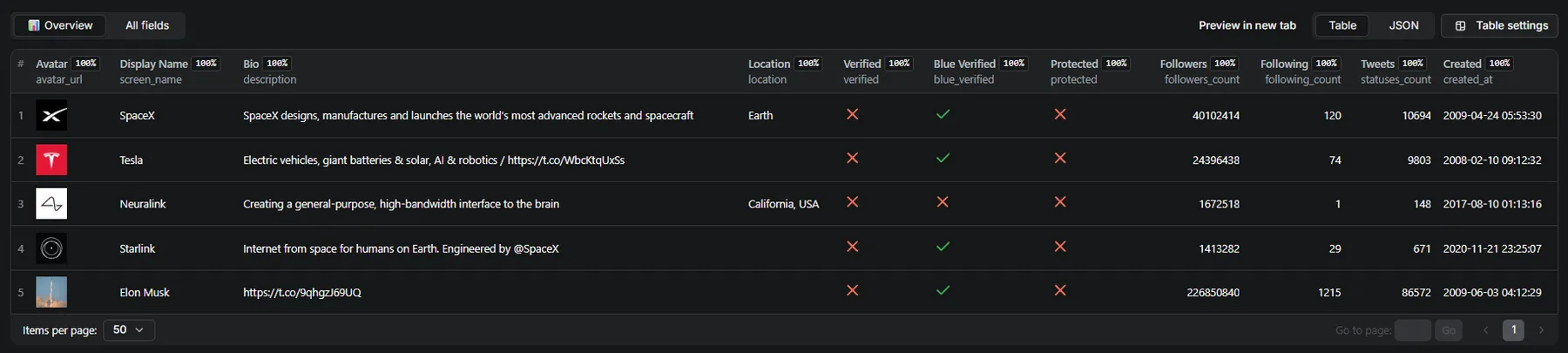Viewport: 1568px width, 353px height.
Task: Select the Table view tab
Action: [1342, 25]
